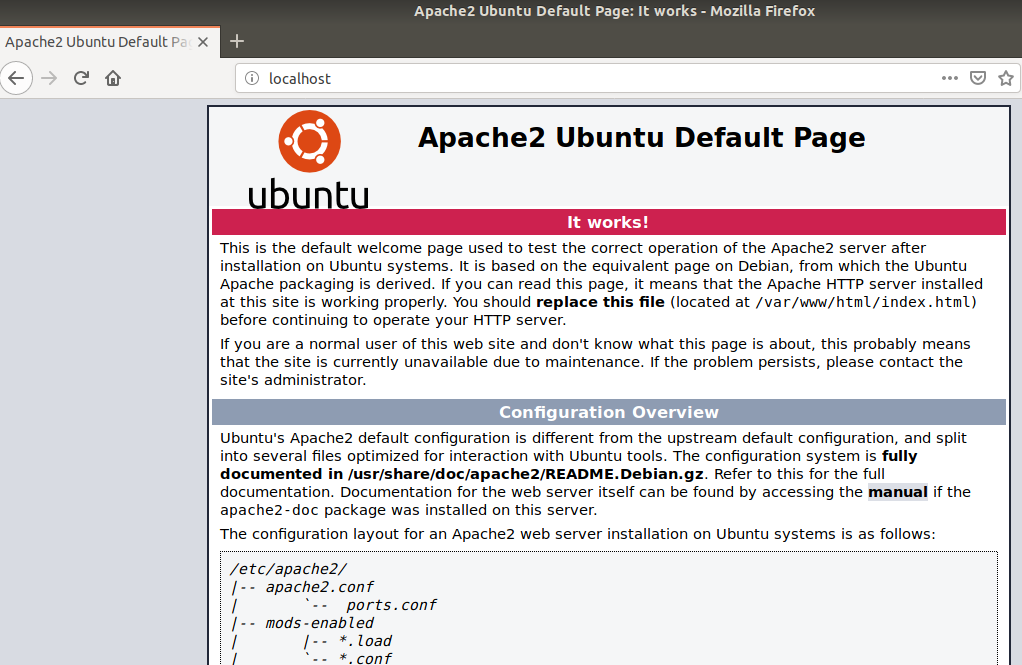Click the forward navigation arrow
The image size is (1022, 665).
[49, 78]
